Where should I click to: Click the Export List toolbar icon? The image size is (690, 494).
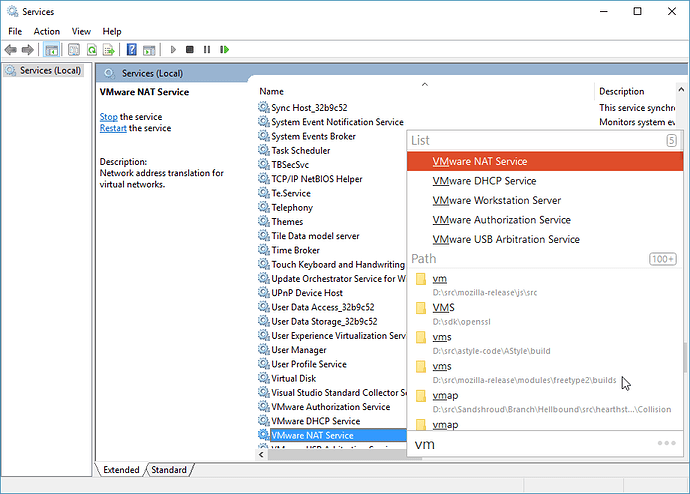109,50
